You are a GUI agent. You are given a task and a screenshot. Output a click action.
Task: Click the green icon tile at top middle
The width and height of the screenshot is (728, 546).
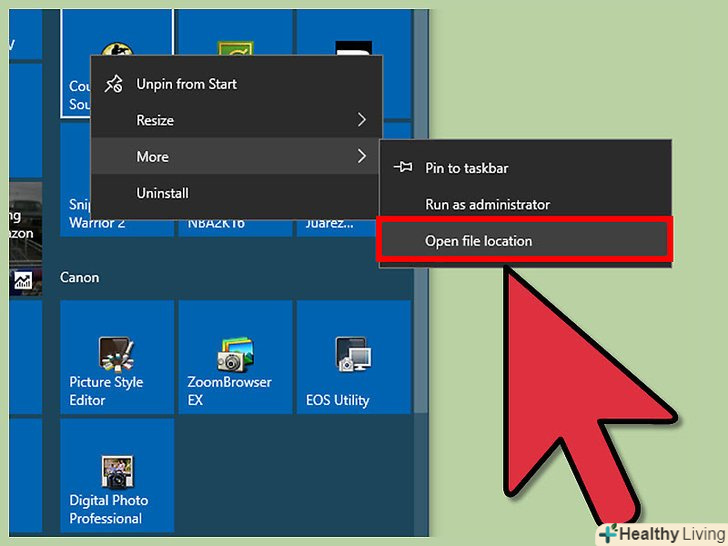coord(235,49)
